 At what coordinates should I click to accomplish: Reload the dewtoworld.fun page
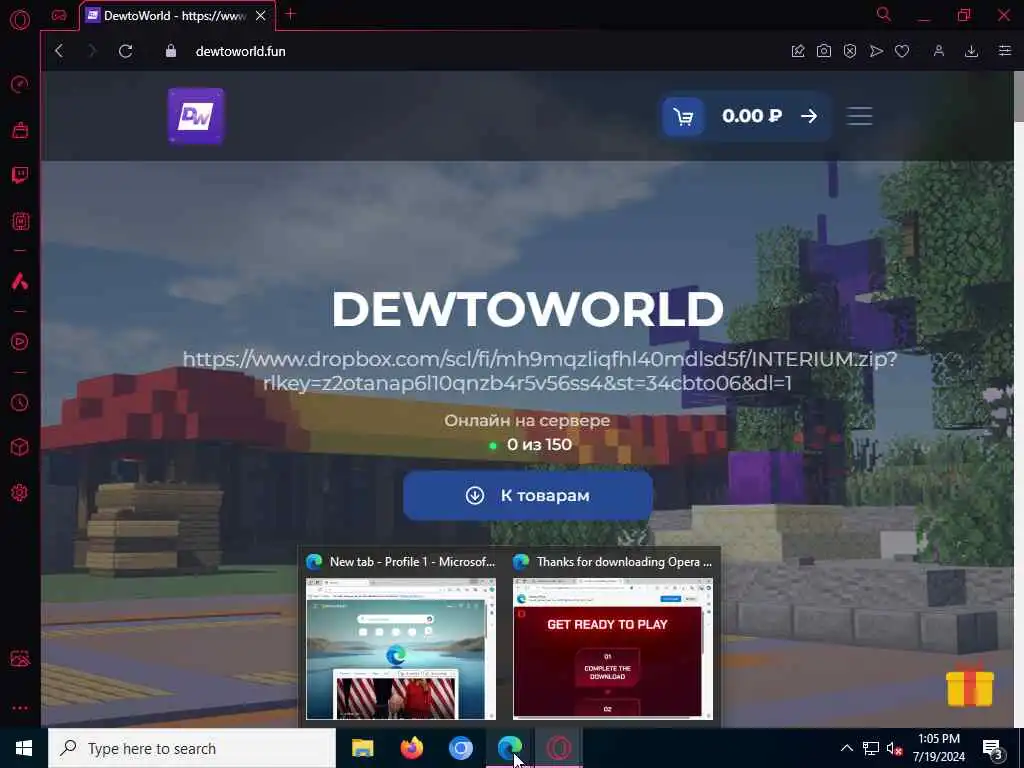pyautogui.click(x=125, y=51)
